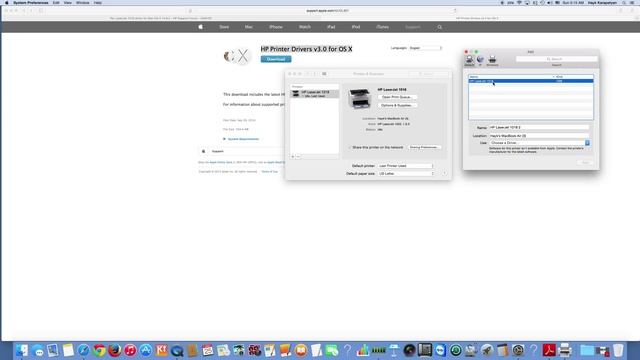
Task: Open the Window menu
Action: (82, 3)
